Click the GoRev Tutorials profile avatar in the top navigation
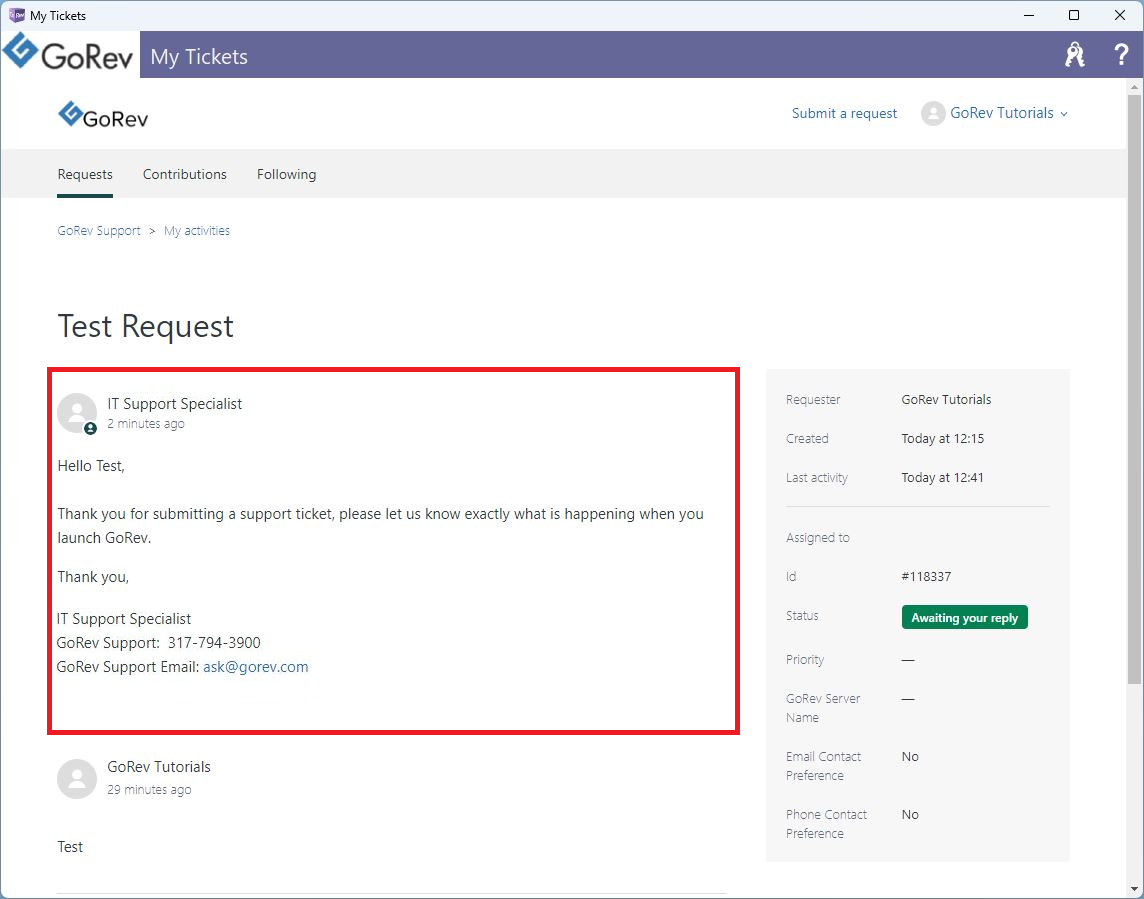1144x899 pixels. tap(933, 113)
